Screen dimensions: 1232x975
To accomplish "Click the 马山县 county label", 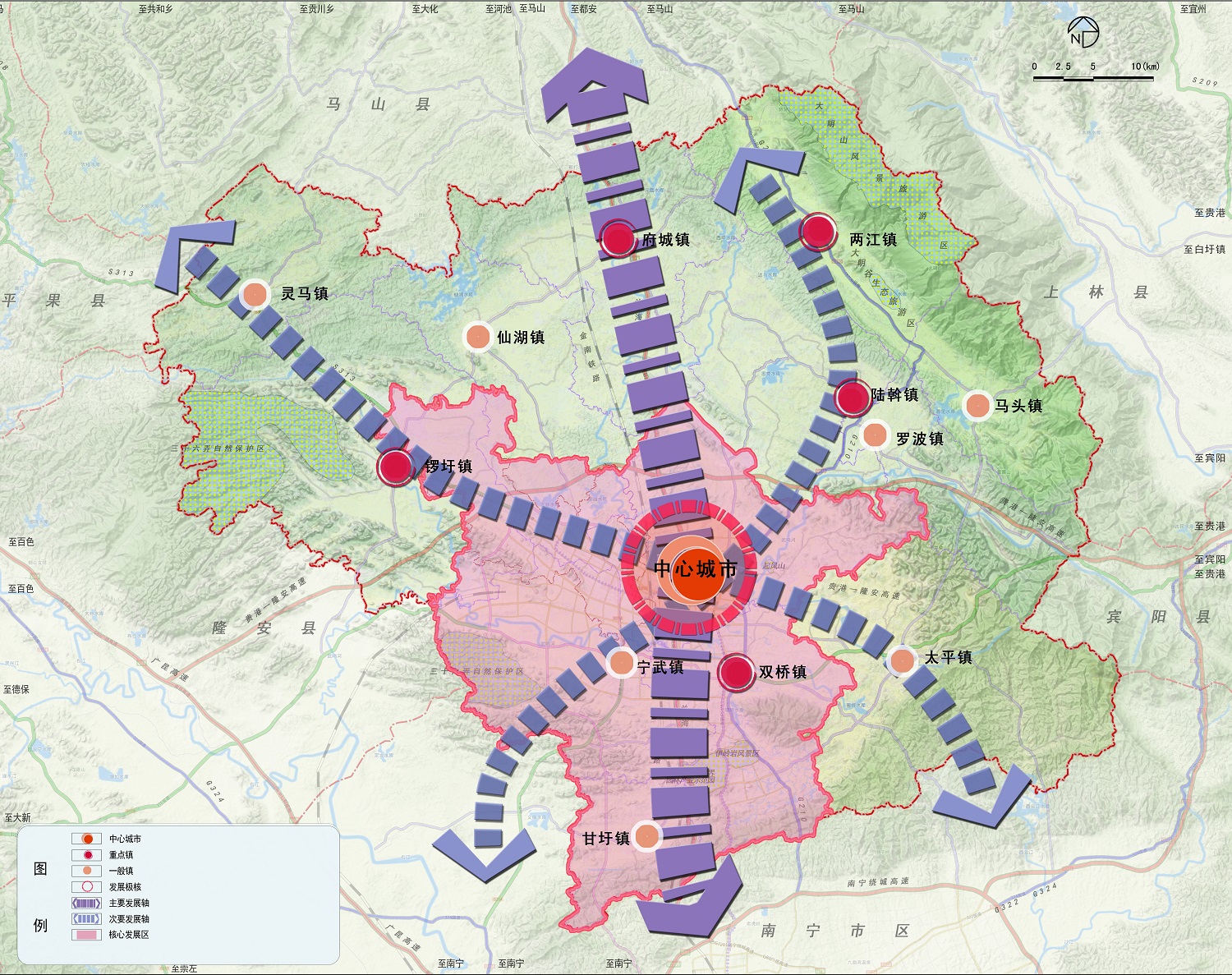I will click(378, 104).
